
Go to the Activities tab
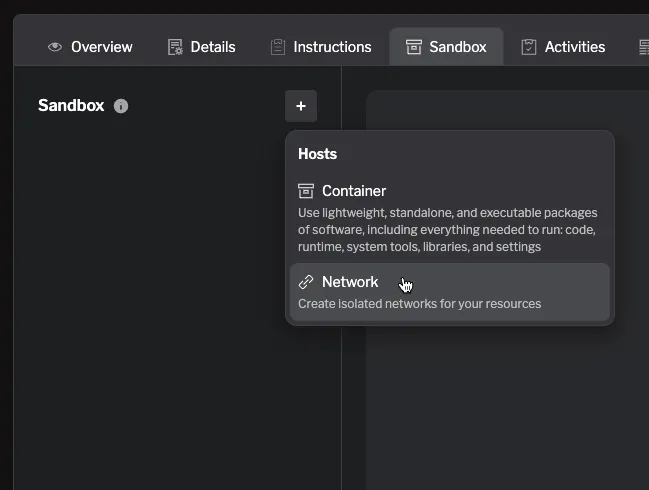click(563, 47)
